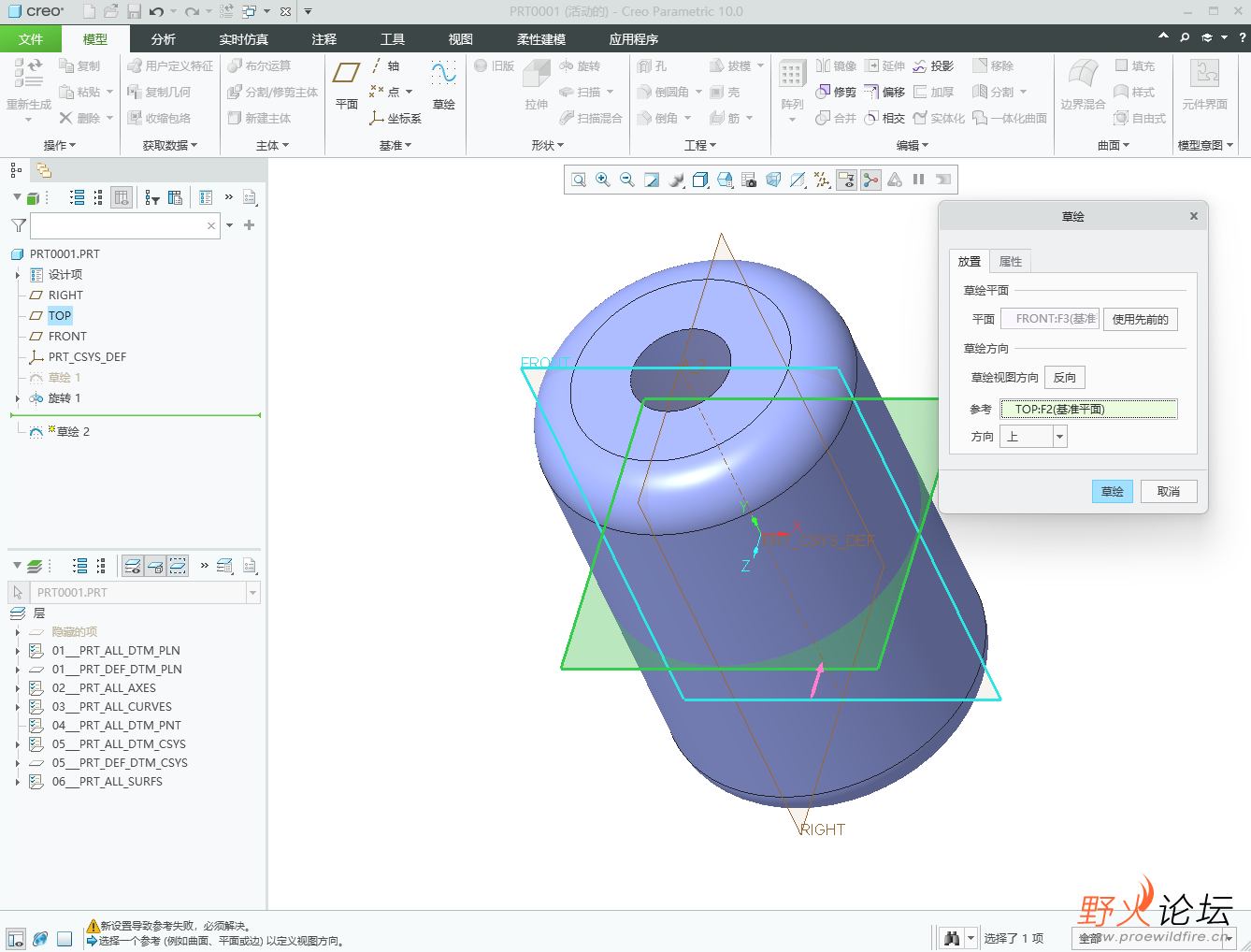Screen dimensions: 1251x952
Task: Click the Mirror (镜像) tool
Action: 836,66
